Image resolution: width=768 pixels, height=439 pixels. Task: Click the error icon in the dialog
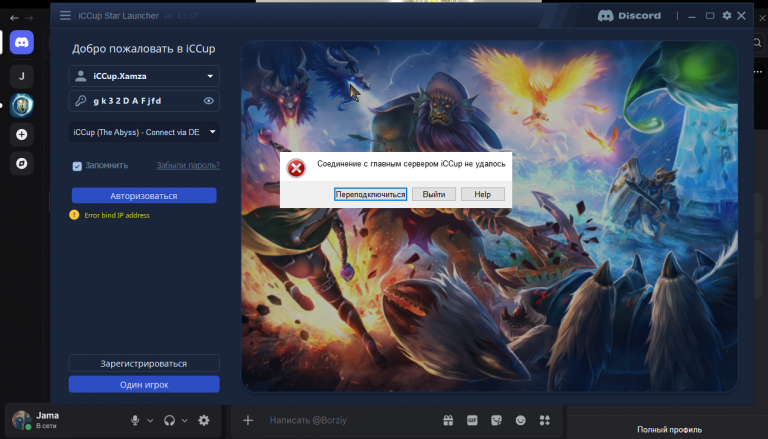tap(296, 168)
